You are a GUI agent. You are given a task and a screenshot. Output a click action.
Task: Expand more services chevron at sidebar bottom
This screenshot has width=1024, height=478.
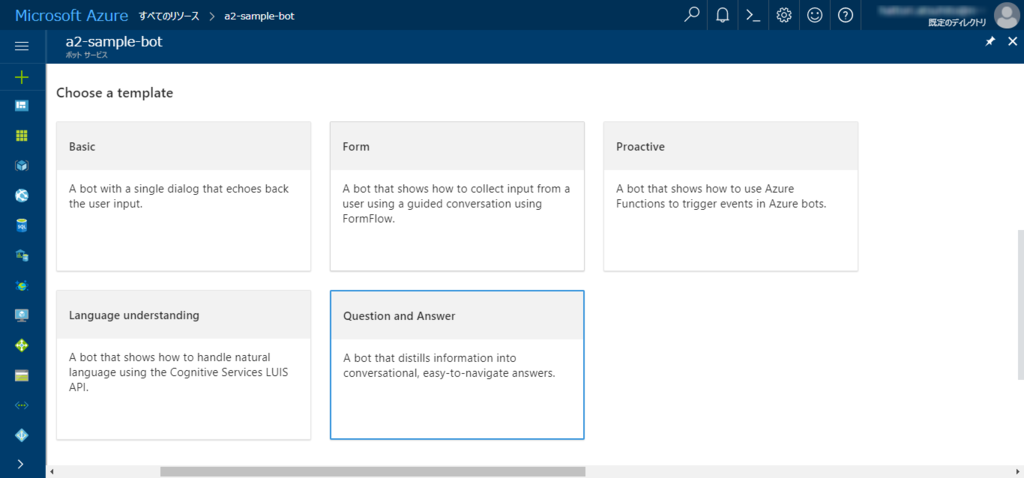(x=22, y=464)
